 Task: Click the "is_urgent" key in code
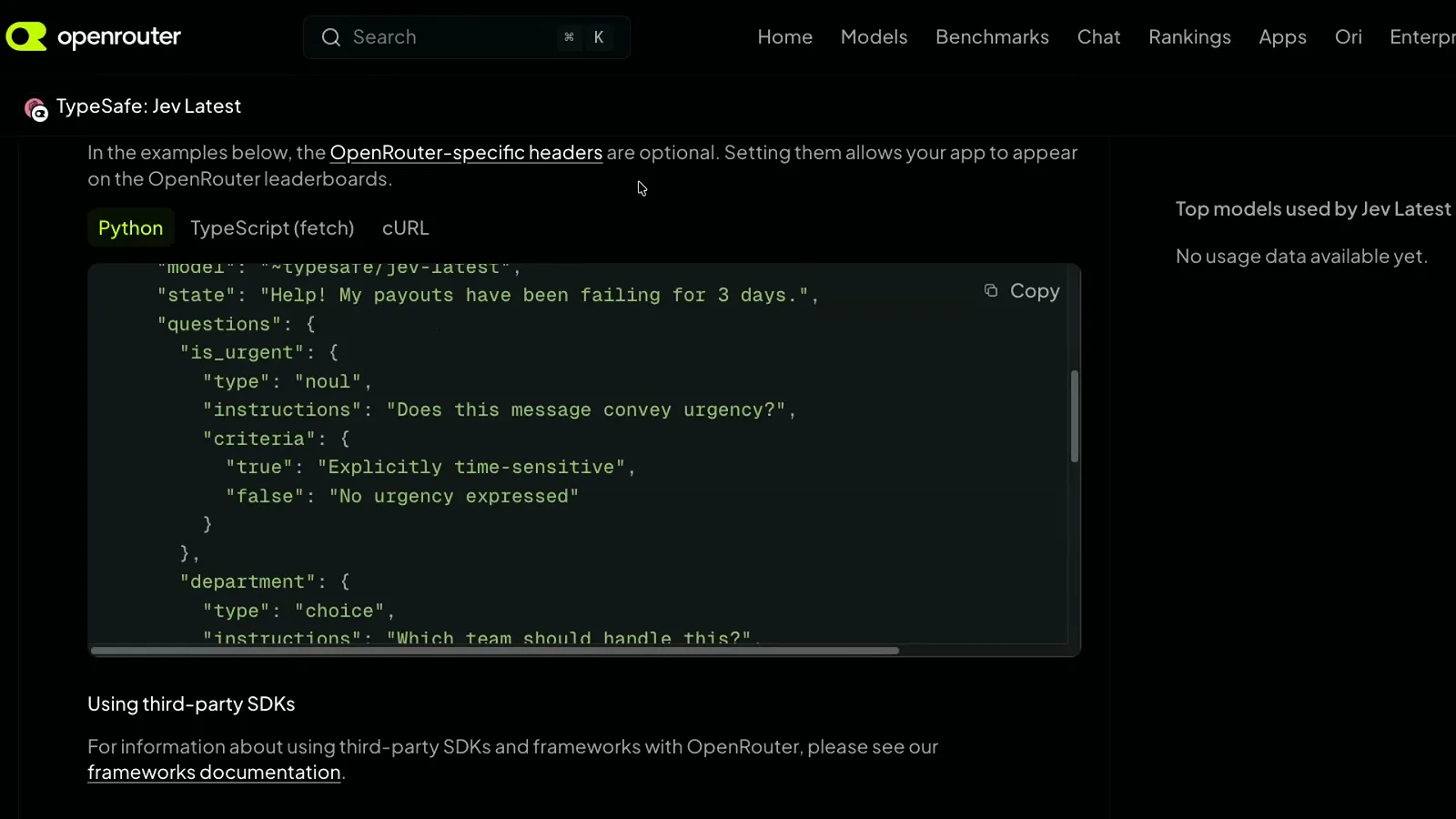coord(241,353)
